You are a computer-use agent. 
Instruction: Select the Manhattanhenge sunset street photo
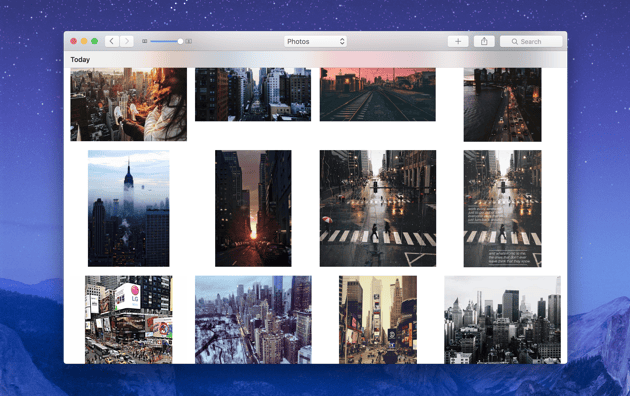tap(253, 208)
